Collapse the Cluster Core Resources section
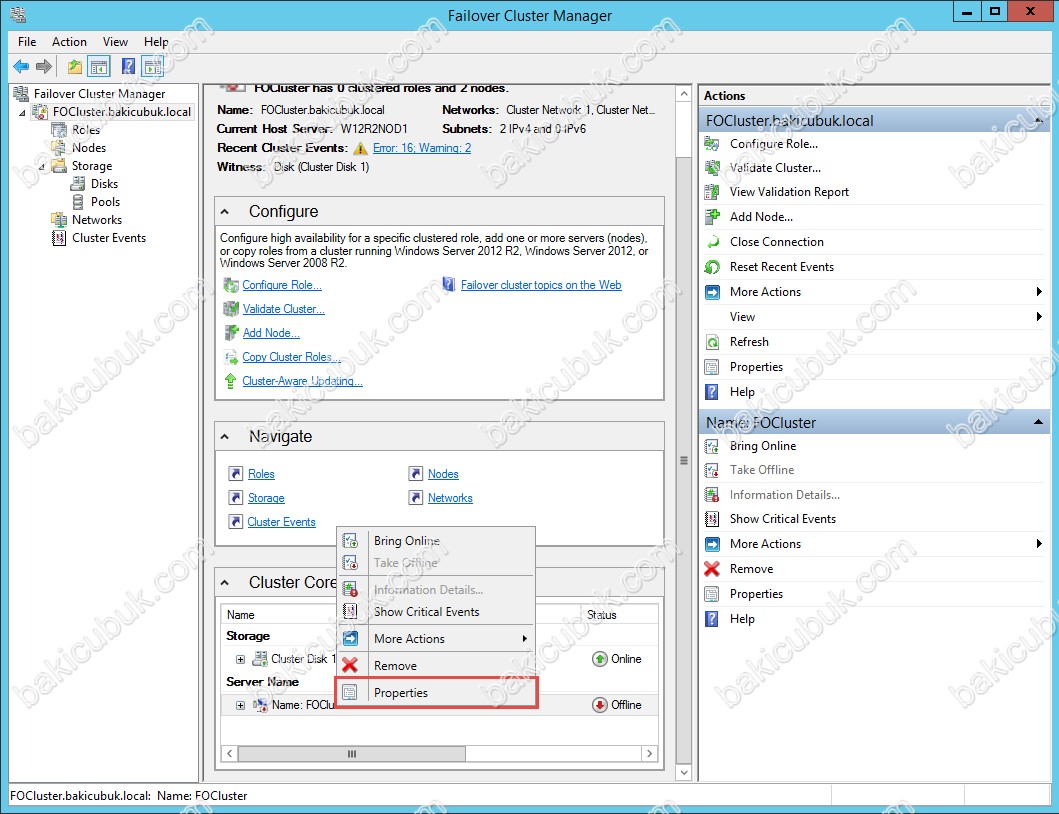The height and width of the screenshot is (814, 1059). click(x=225, y=583)
